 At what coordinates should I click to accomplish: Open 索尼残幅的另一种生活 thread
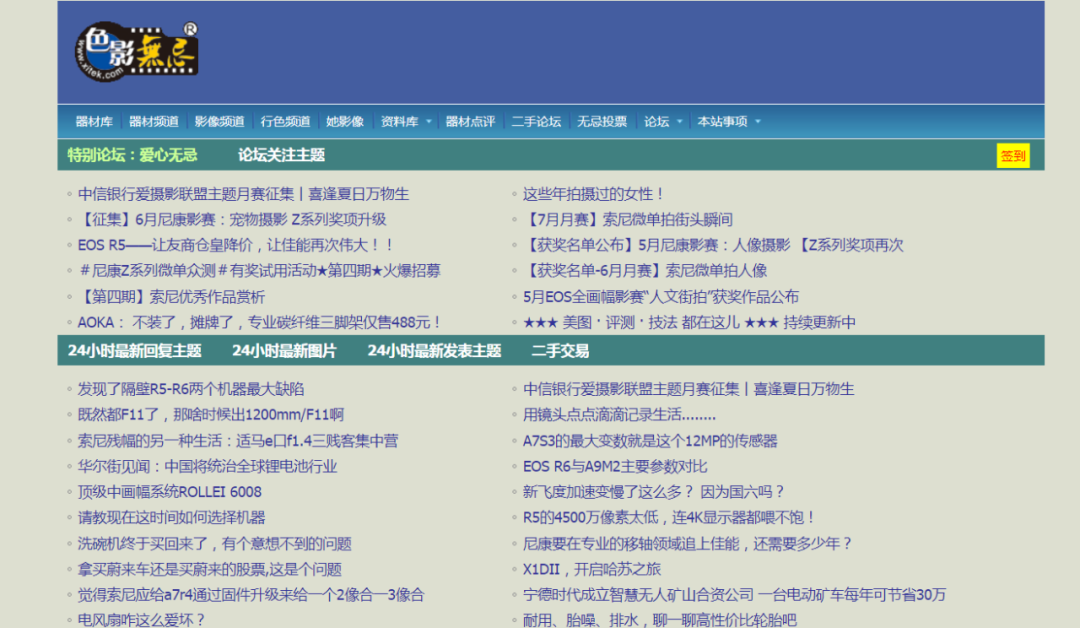point(238,441)
